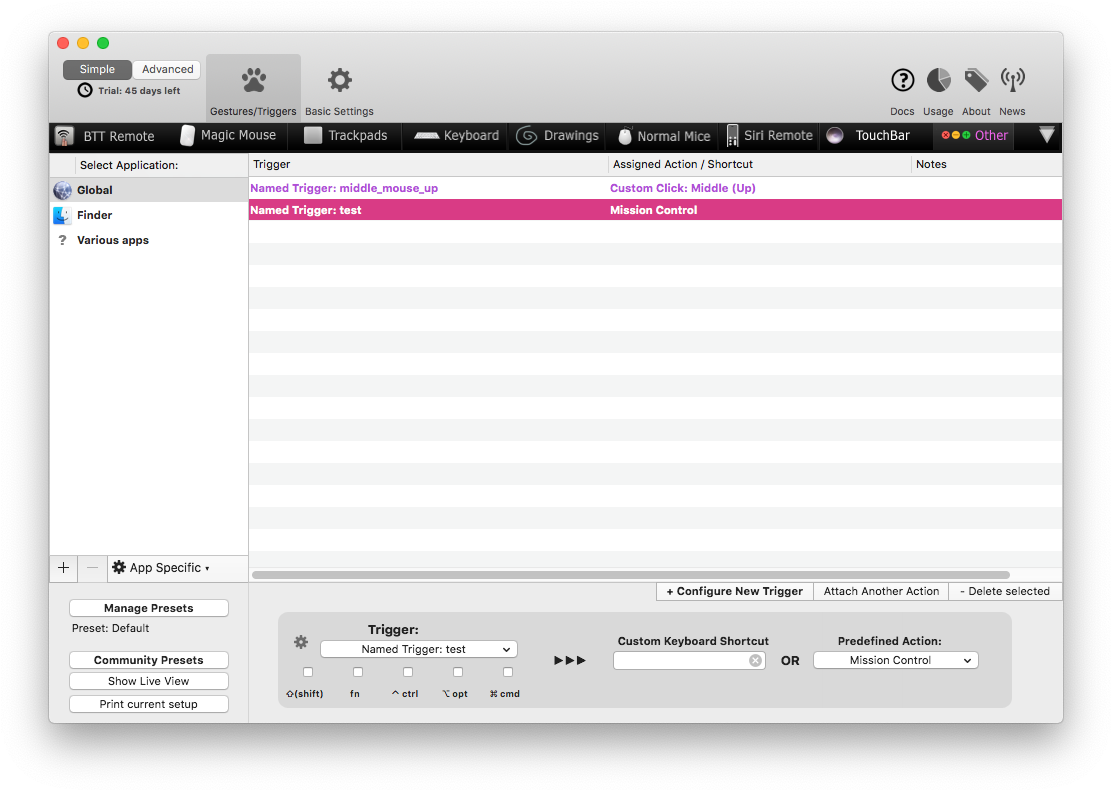Screen dimensions: 1111x790
Task: Select Various apps in application list
Action: (149, 240)
